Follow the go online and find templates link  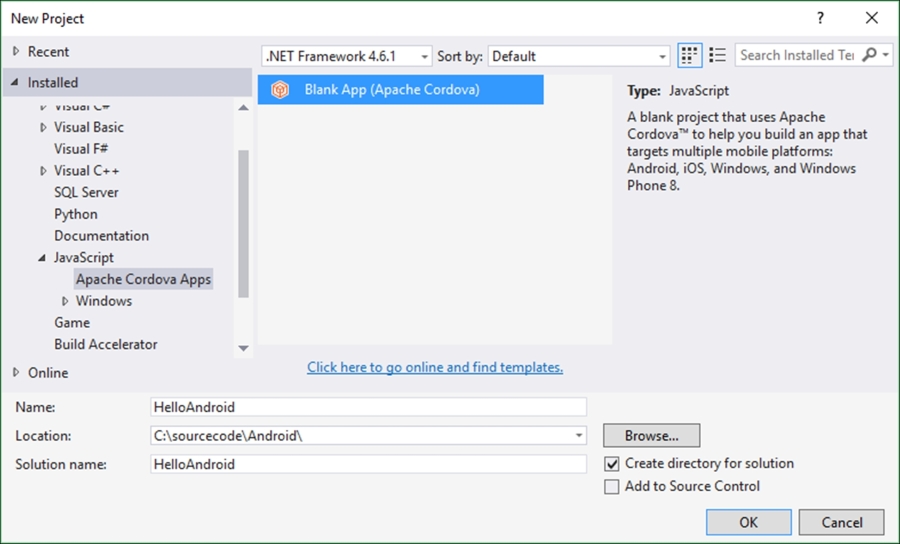435,367
